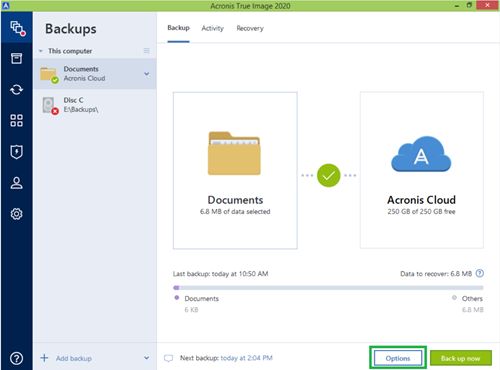Click the Acronis Cloud destination card
The width and height of the screenshot is (500, 370).
click(x=422, y=170)
